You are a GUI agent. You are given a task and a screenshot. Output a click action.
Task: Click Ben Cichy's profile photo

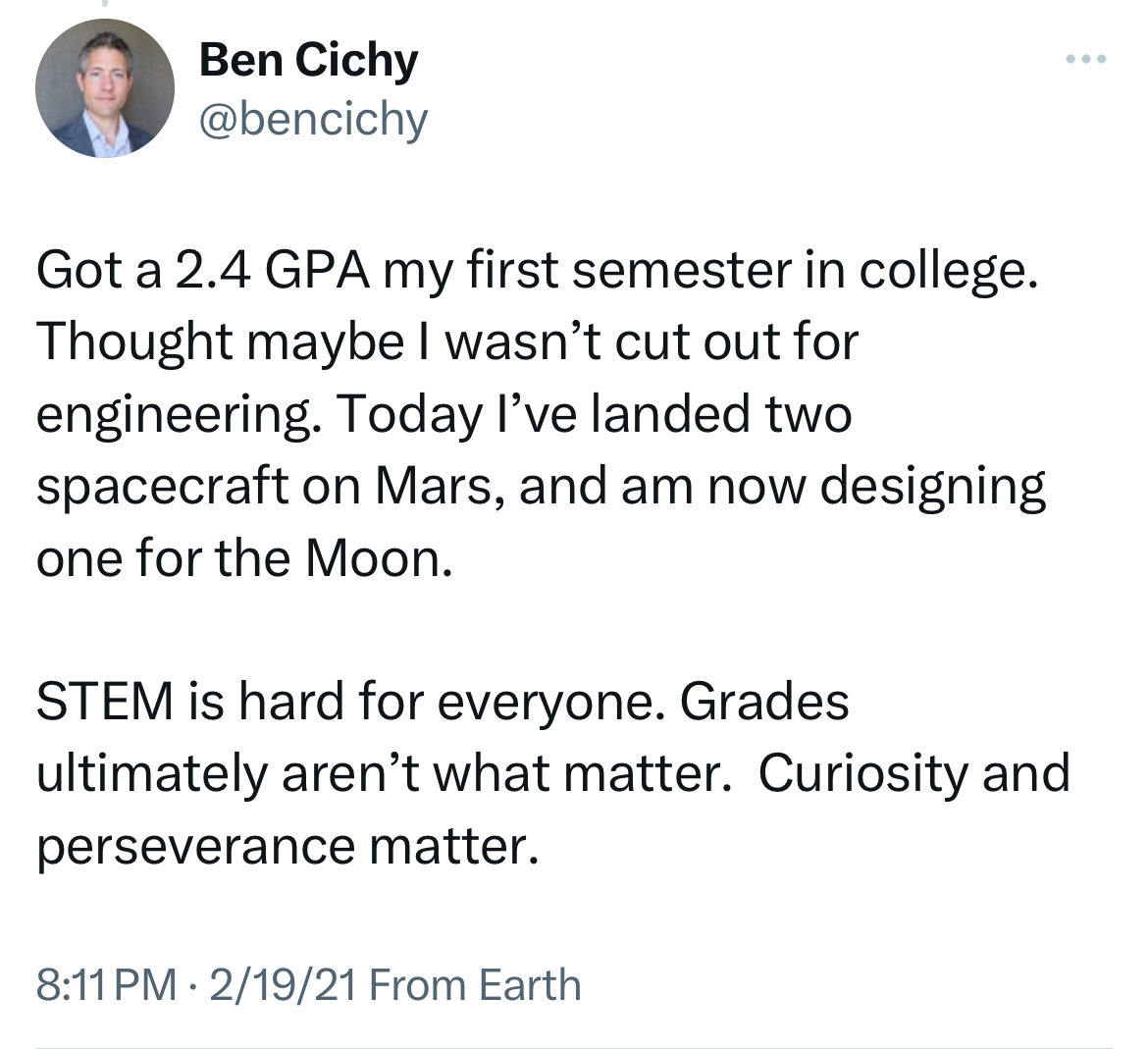[105, 88]
